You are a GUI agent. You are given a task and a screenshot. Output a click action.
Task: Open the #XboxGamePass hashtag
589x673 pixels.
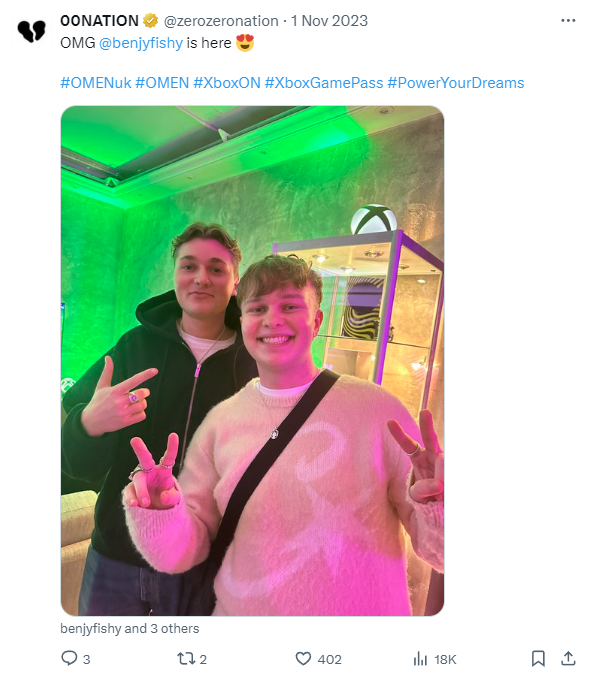pyautogui.click(x=324, y=83)
